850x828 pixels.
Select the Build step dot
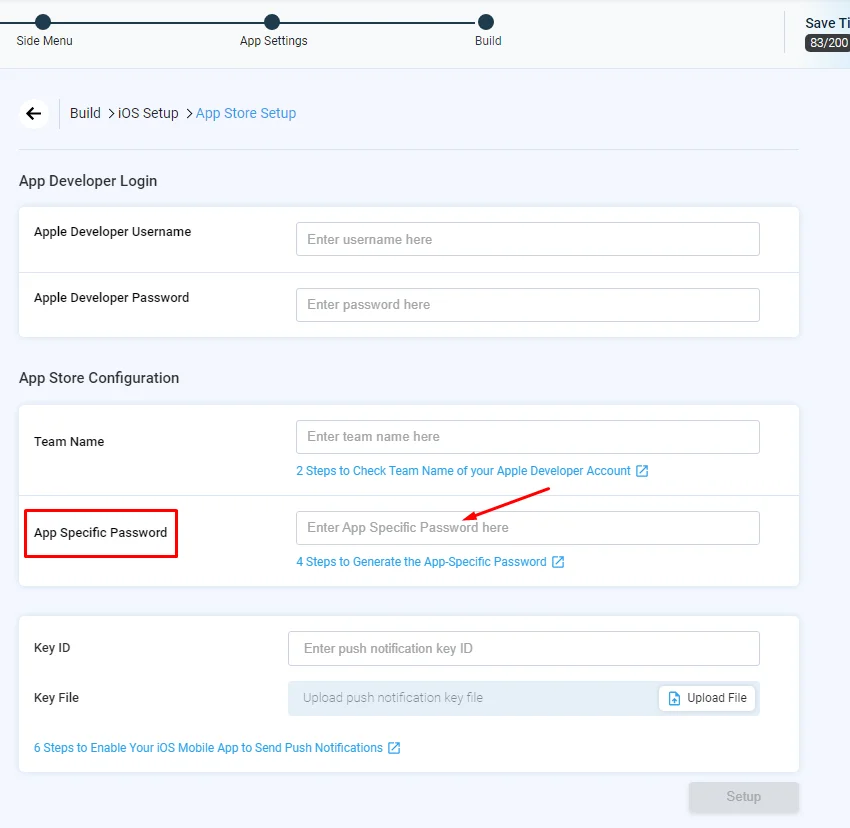[486, 22]
